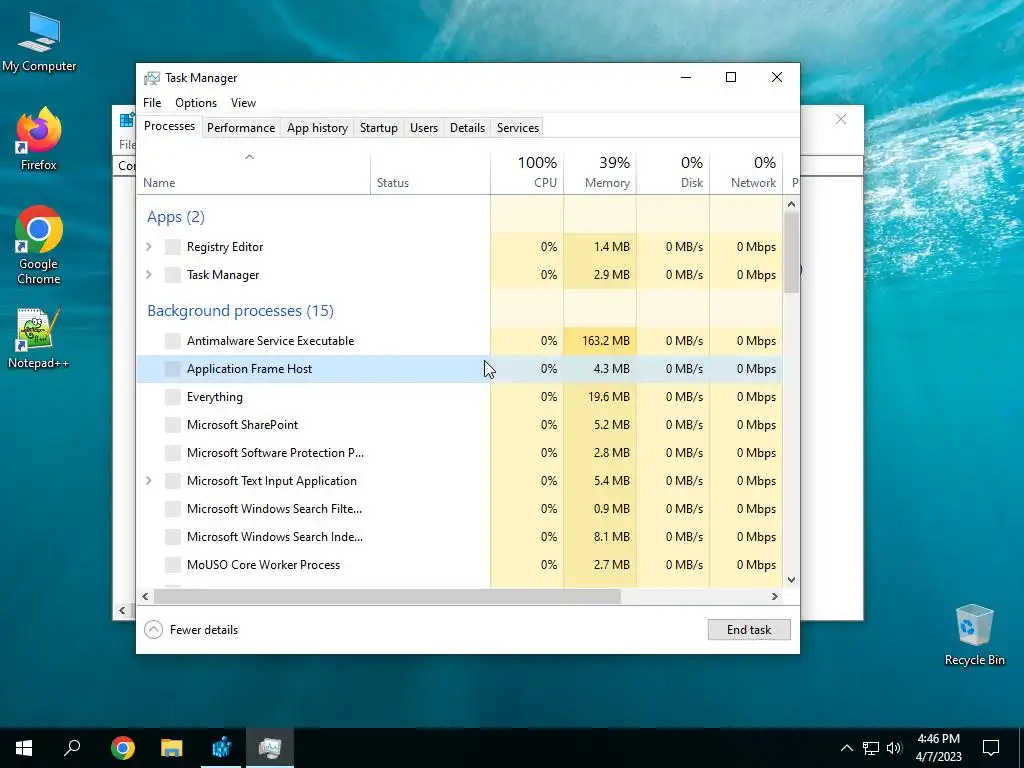Open the Notepad++ desktop shortcut
Image resolution: width=1024 pixels, height=768 pixels.
(x=39, y=338)
